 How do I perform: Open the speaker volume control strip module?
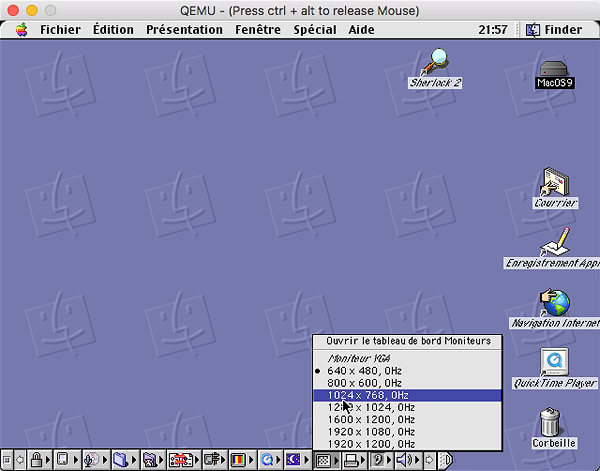[408, 459]
